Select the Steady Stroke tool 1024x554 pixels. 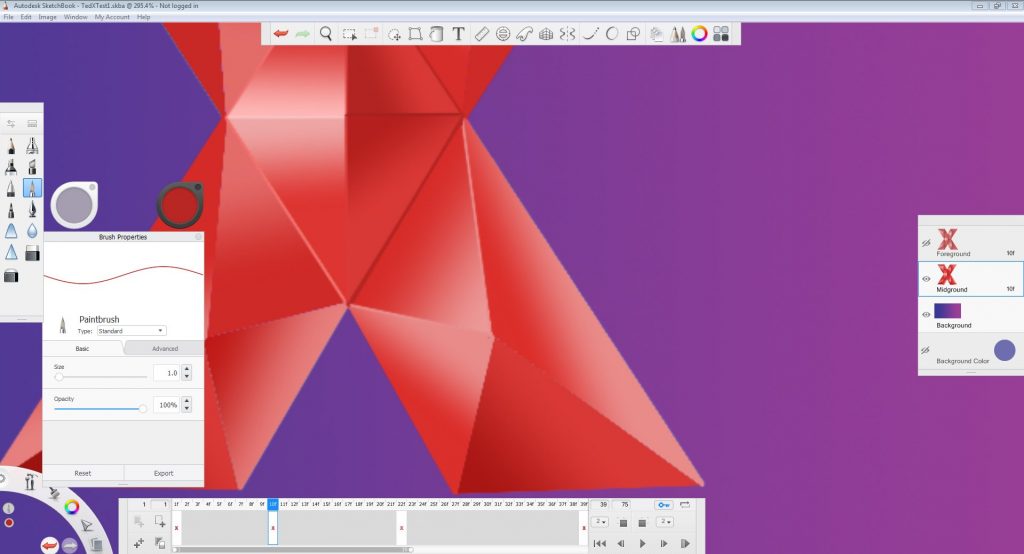[x=590, y=34]
